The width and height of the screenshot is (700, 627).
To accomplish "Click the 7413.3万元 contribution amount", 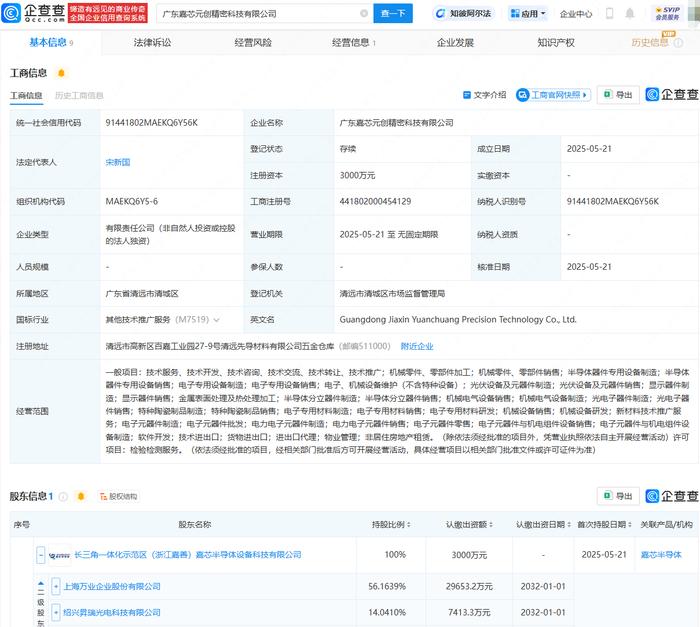I will tap(469, 613).
